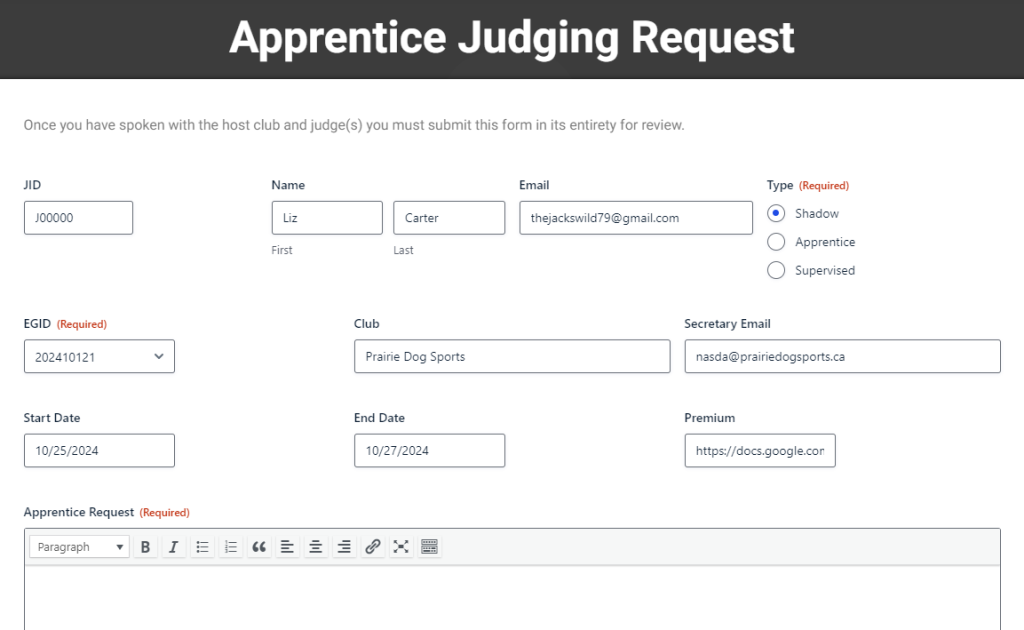The width and height of the screenshot is (1024, 630).
Task: Align text right in editor
Action: [344, 547]
